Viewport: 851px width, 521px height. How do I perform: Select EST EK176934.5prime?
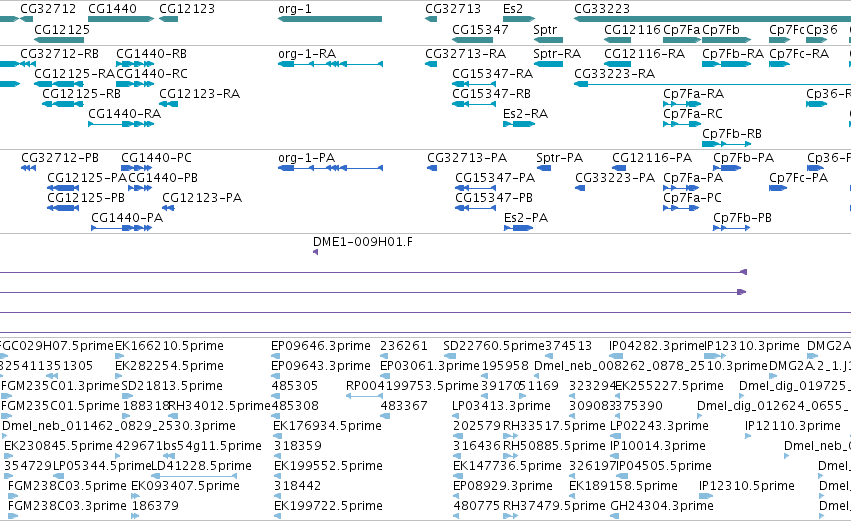pyautogui.click(x=328, y=426)
